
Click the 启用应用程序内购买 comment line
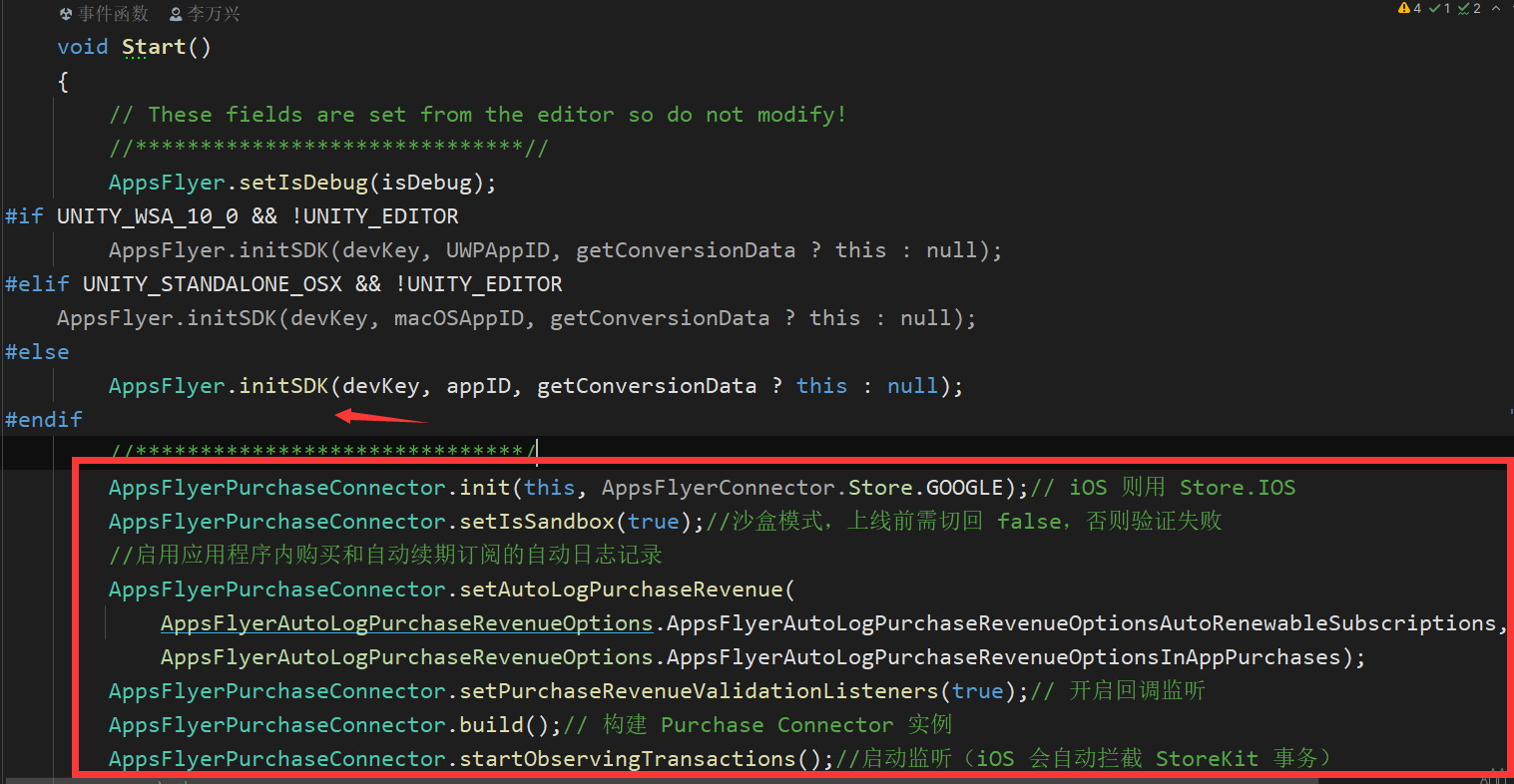(385, 556)
